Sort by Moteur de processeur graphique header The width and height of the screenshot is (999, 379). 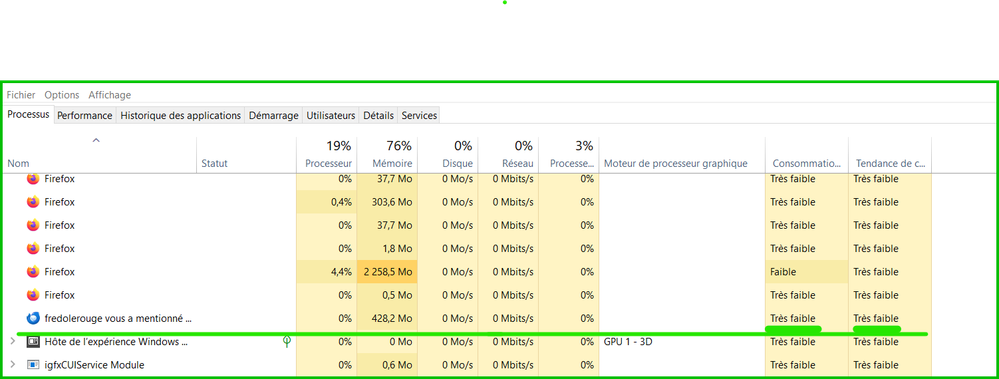pyautogui.click(x=682, y=155)
